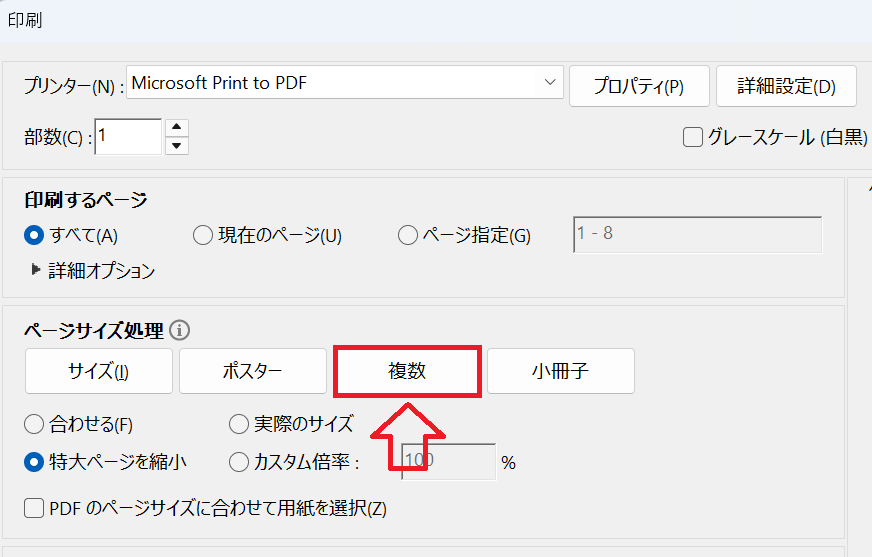Select the ポスター button
872x557 pixels.
coord(252,371)
